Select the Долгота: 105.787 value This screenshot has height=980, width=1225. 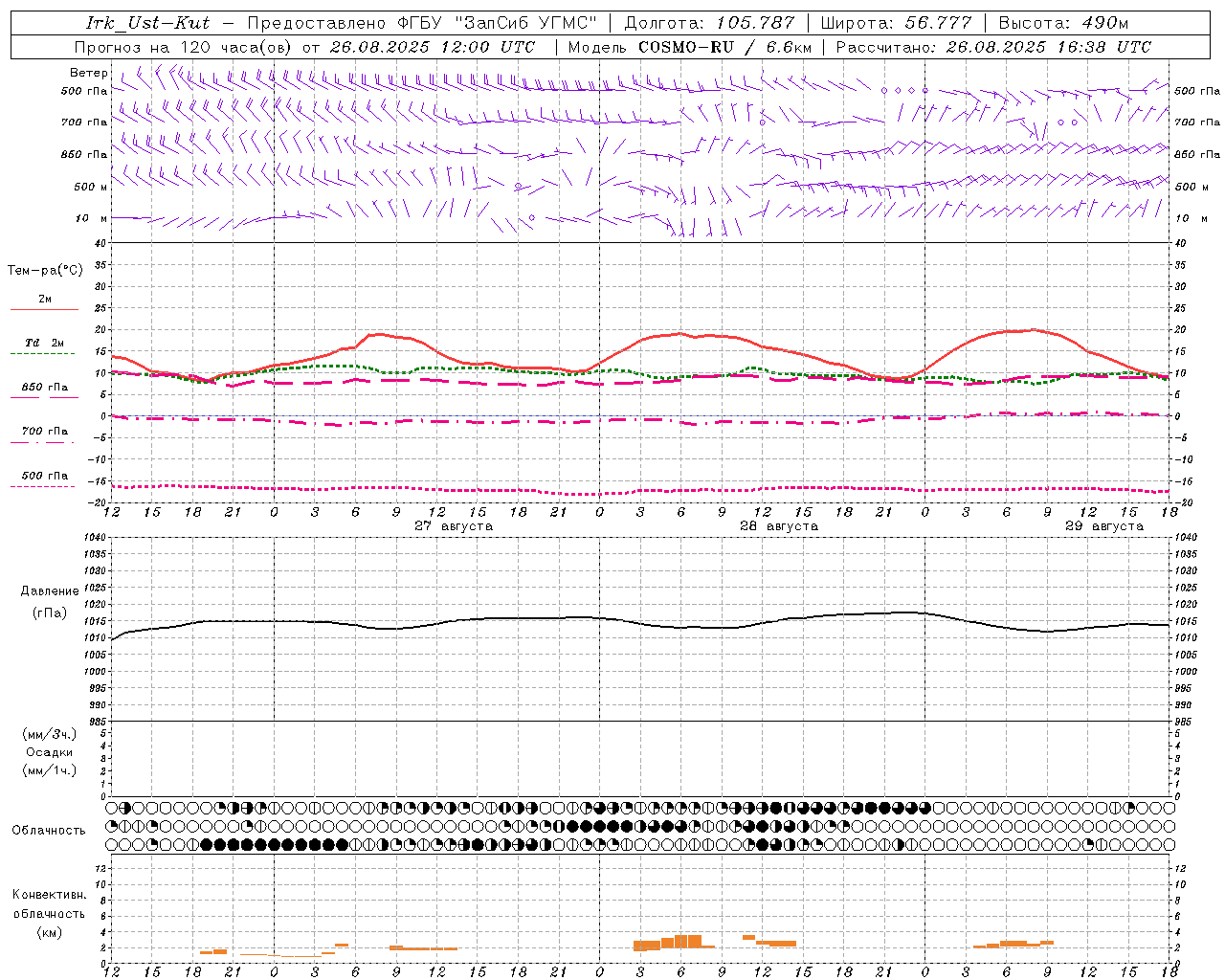coord(709,23)
